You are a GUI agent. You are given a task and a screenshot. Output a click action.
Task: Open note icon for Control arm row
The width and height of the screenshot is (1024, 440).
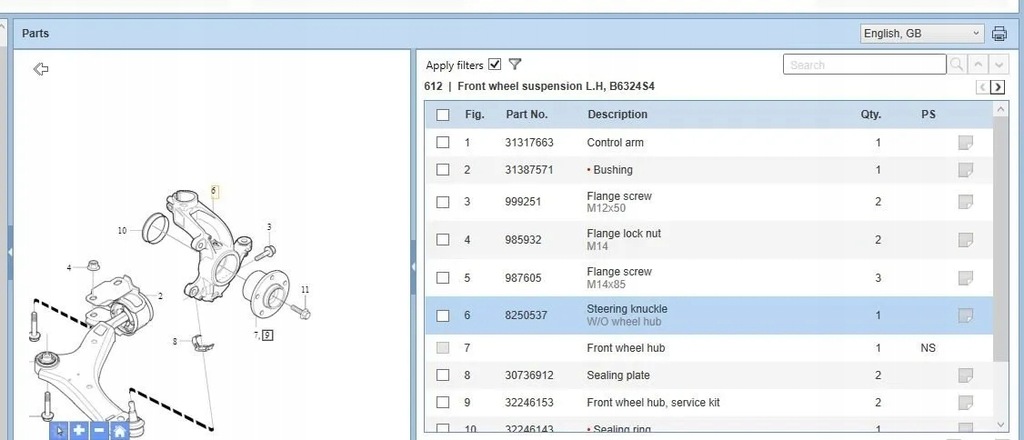[965, 142]
